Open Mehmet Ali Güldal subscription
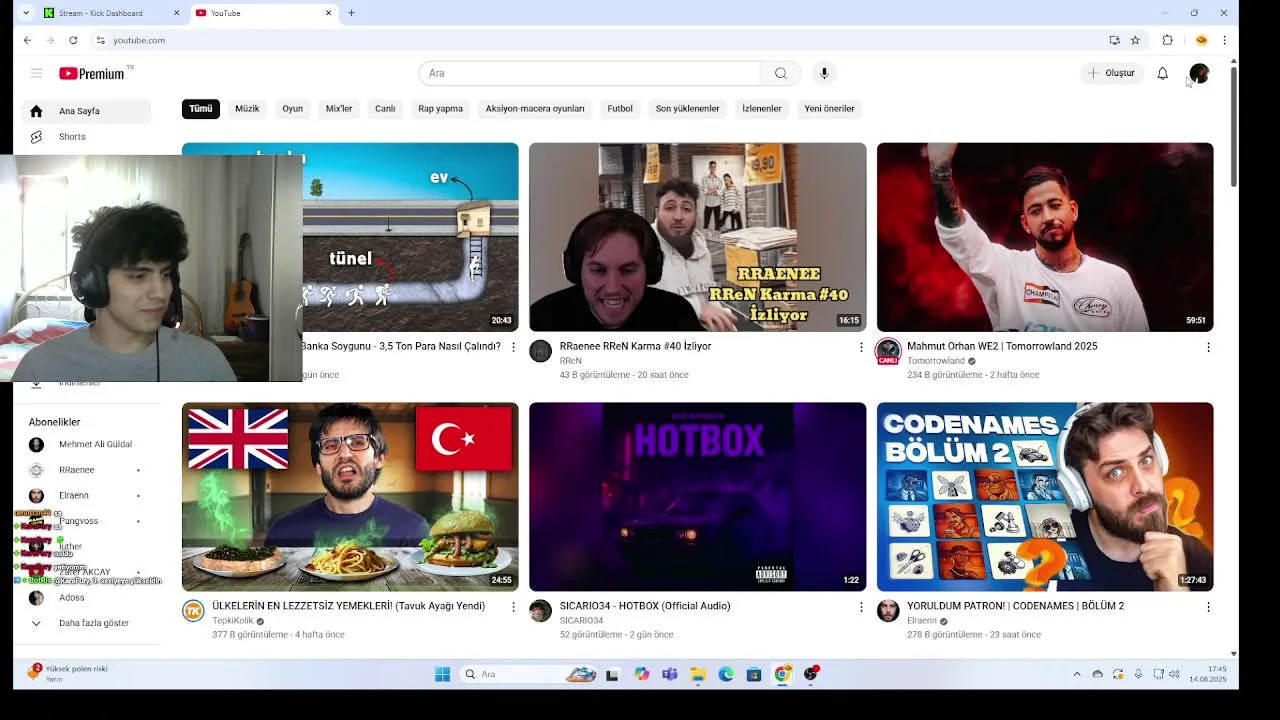1280x720 pixels. (85, 444)
